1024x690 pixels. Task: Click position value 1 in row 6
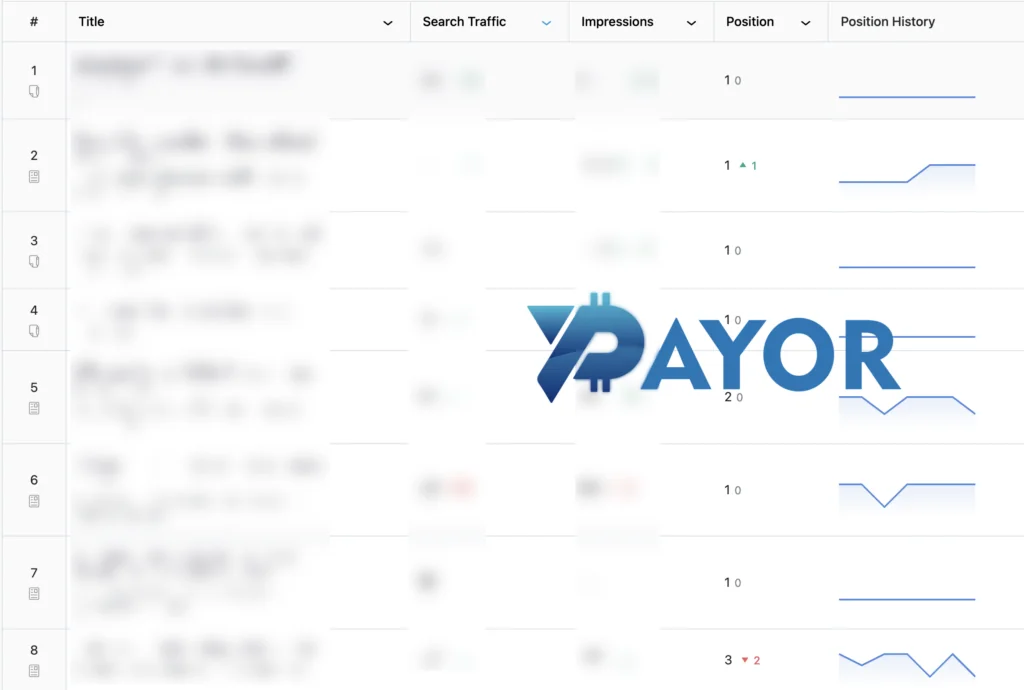pos(727,490)
